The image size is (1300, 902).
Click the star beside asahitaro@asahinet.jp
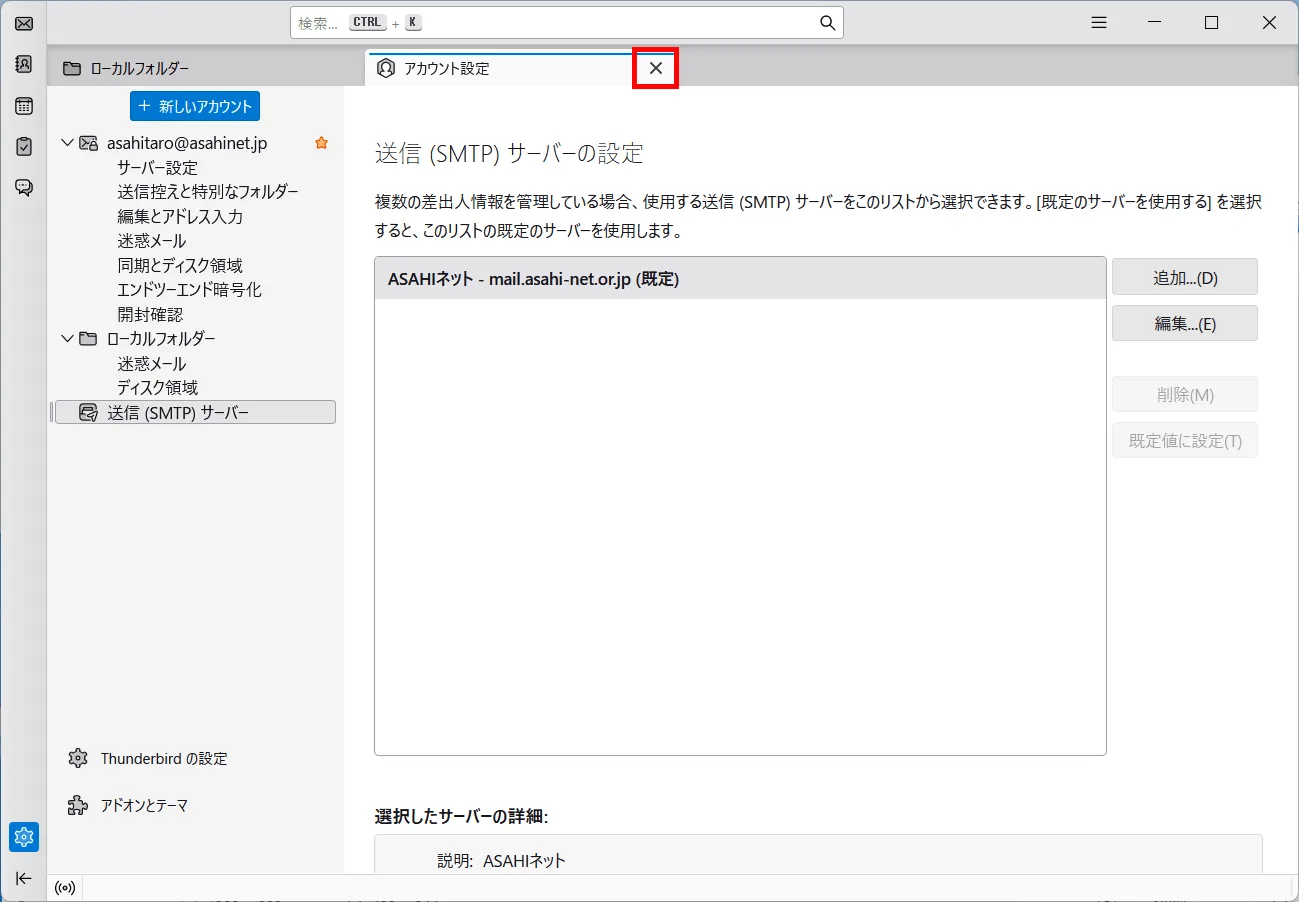321,142
